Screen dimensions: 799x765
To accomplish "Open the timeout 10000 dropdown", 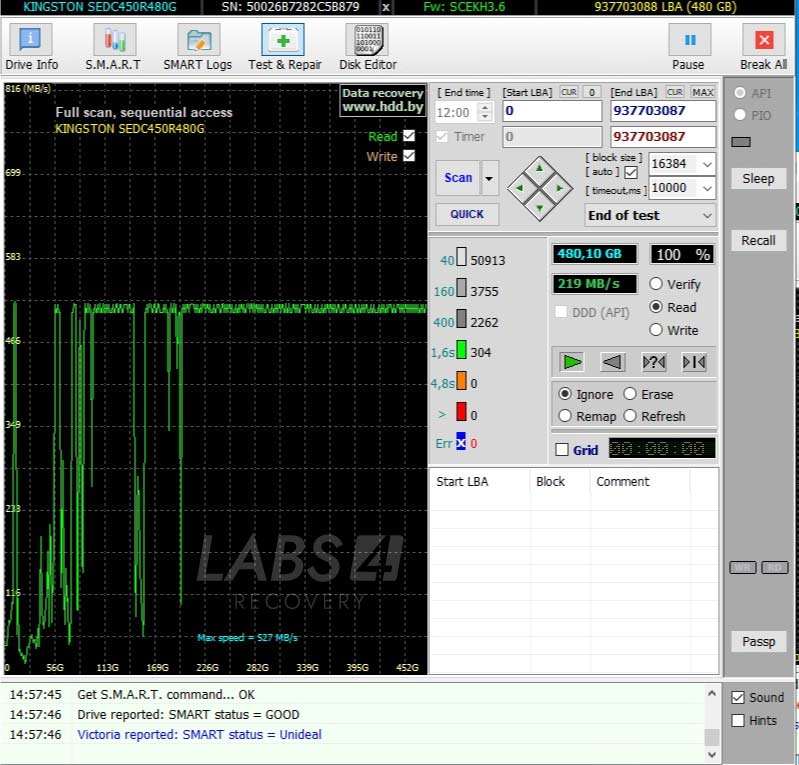I will tap(707, 188).
